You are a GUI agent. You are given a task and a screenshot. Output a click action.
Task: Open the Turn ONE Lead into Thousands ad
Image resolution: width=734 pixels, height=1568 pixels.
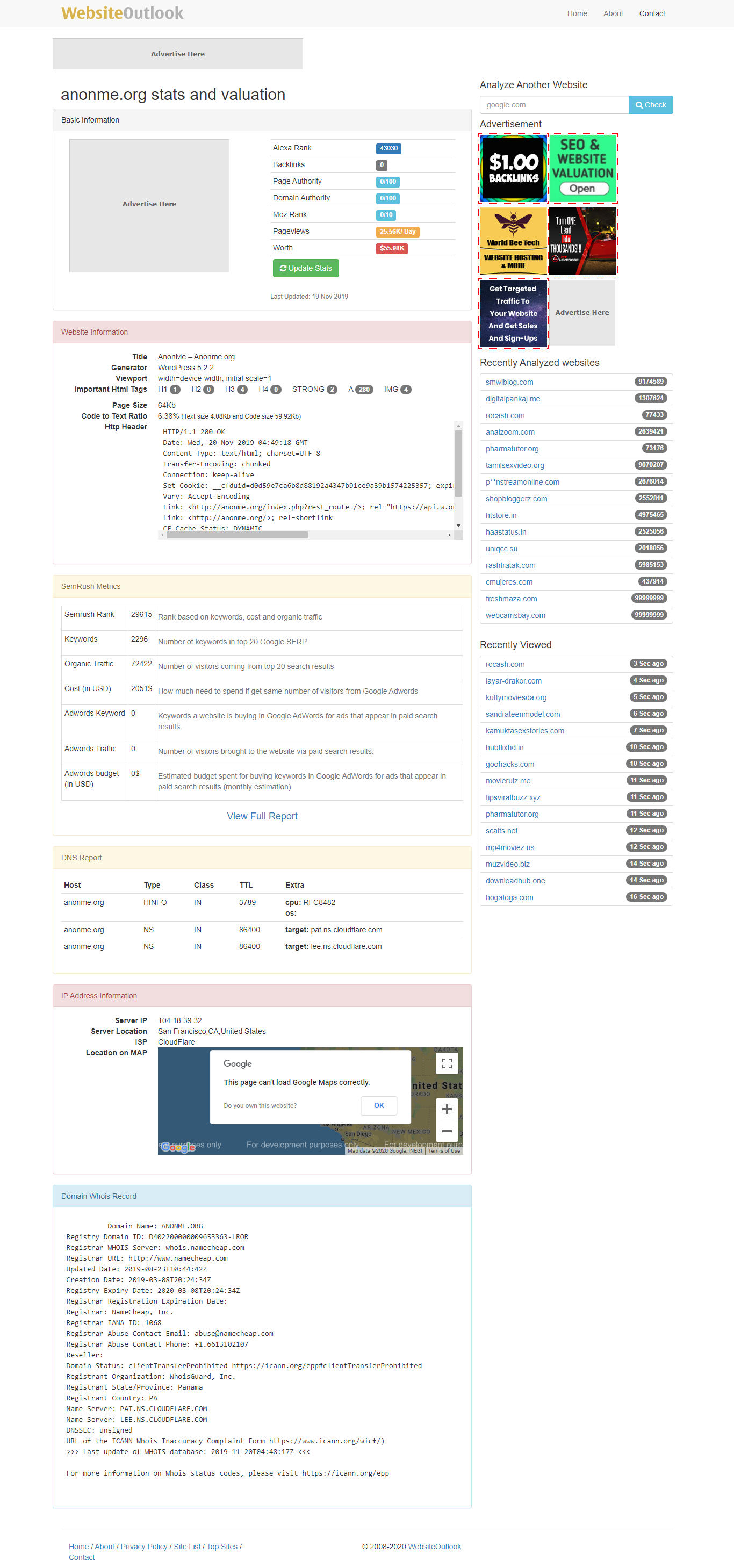pos(582,240)
